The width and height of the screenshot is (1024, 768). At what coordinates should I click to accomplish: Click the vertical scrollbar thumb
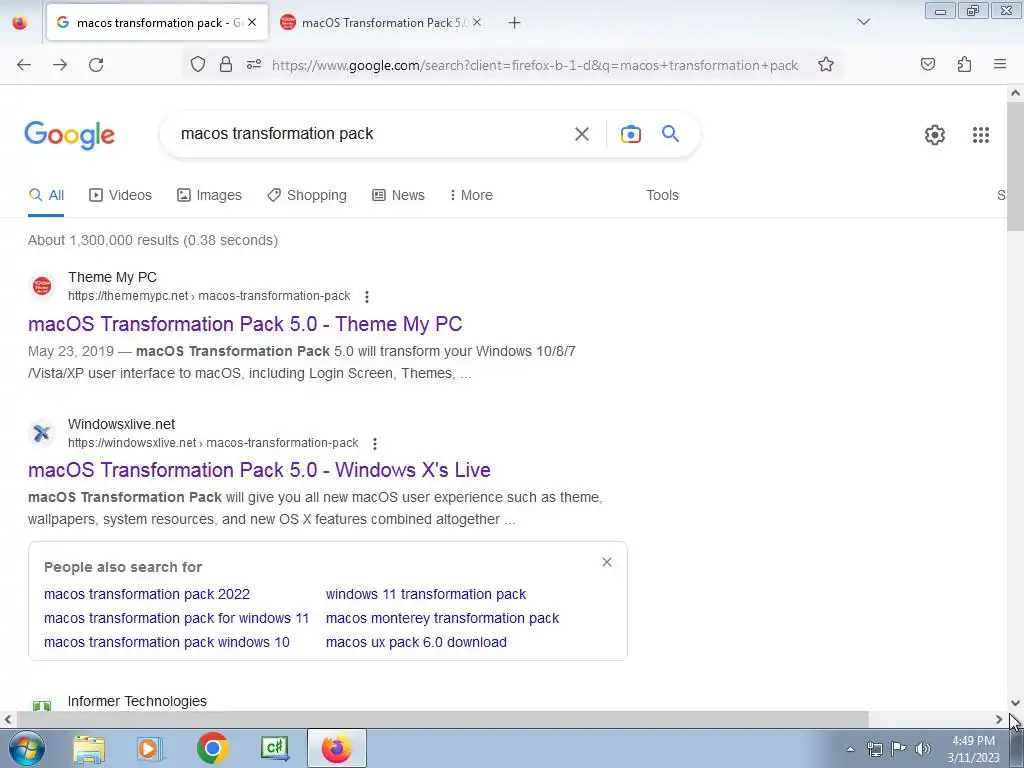(1015, 167)
